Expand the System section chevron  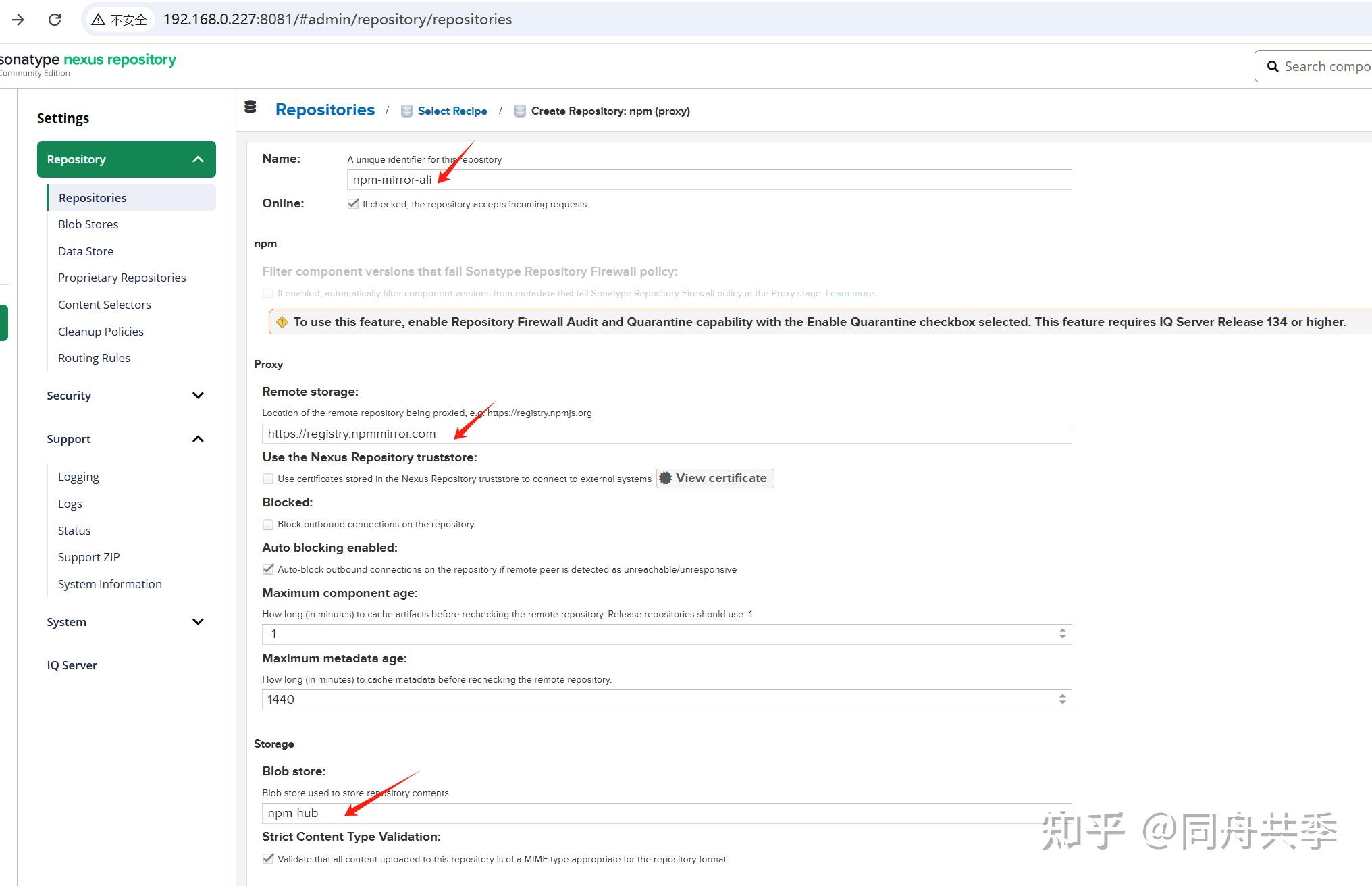[x=198, y=622]
